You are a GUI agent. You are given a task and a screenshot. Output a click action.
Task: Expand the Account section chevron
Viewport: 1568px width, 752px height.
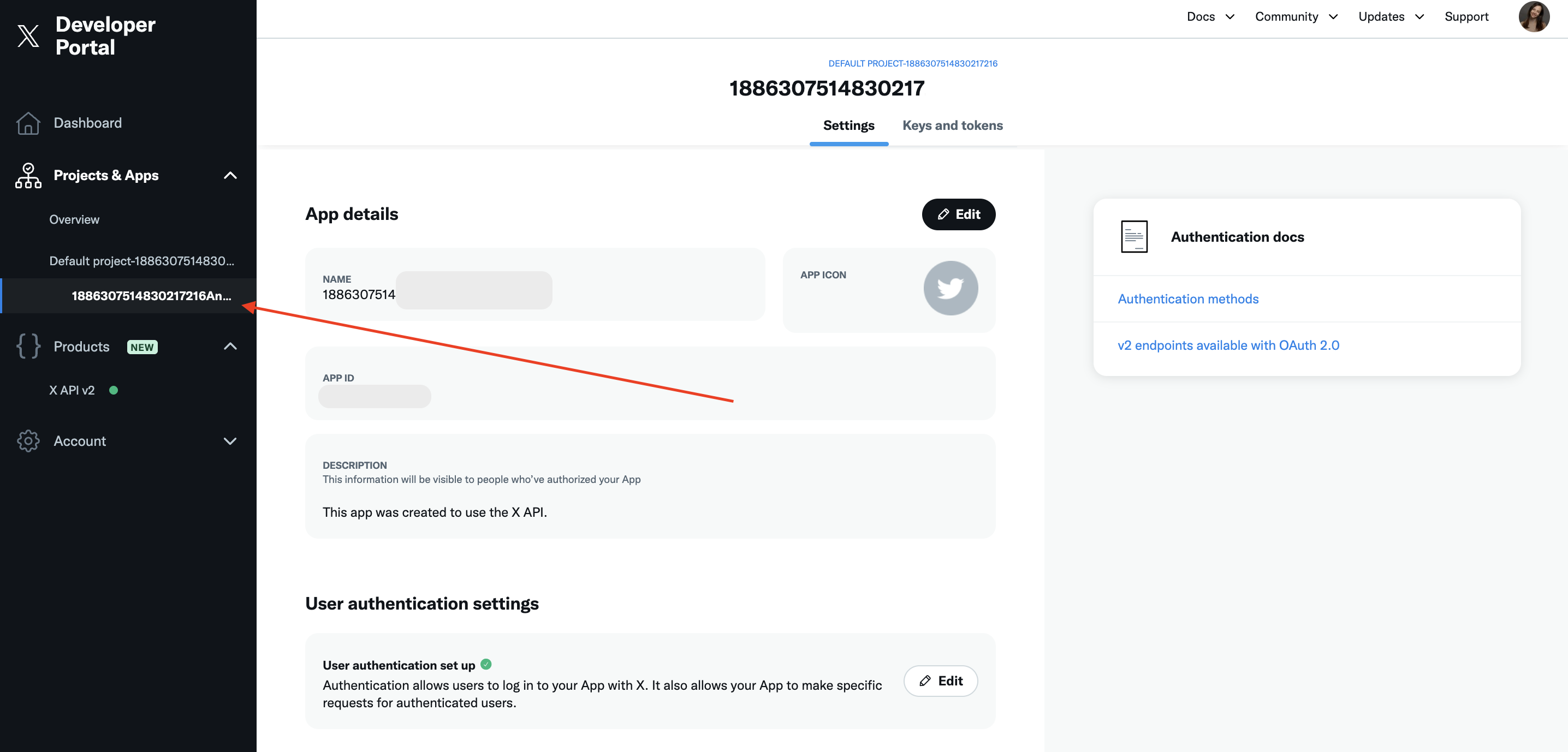pyautogui.click(x=230, y=441)
